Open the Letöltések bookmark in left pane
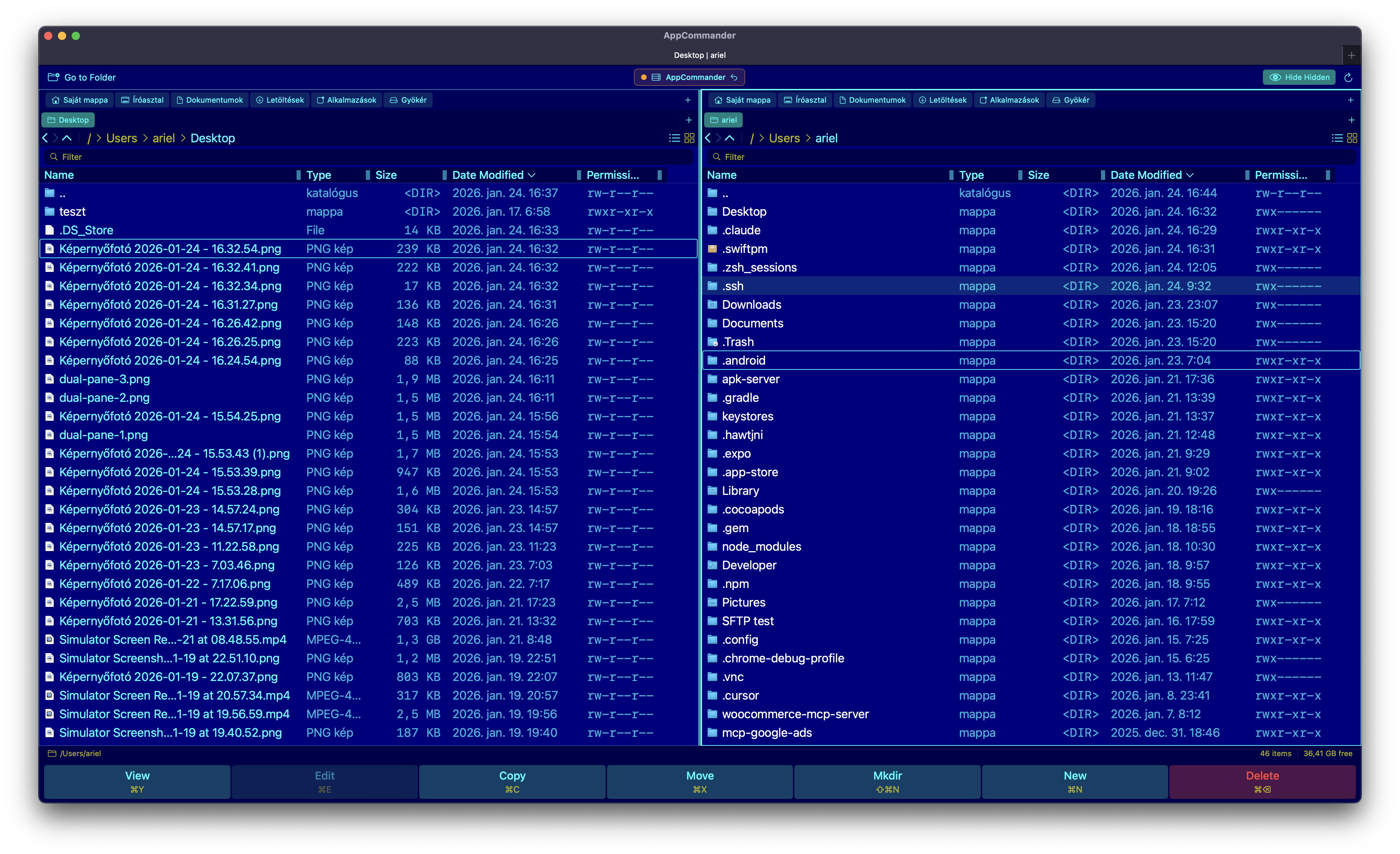Viewport: 1400px width, 854px height. pyautogui.click(x=279, y=100)
